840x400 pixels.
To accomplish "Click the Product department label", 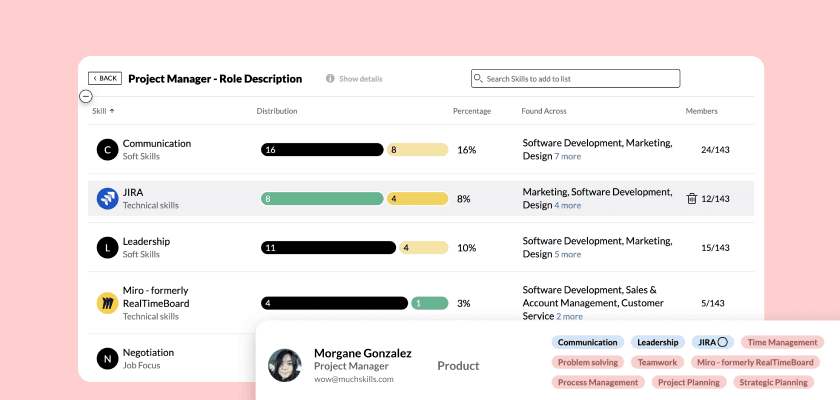I will click(x=458, y=366).
